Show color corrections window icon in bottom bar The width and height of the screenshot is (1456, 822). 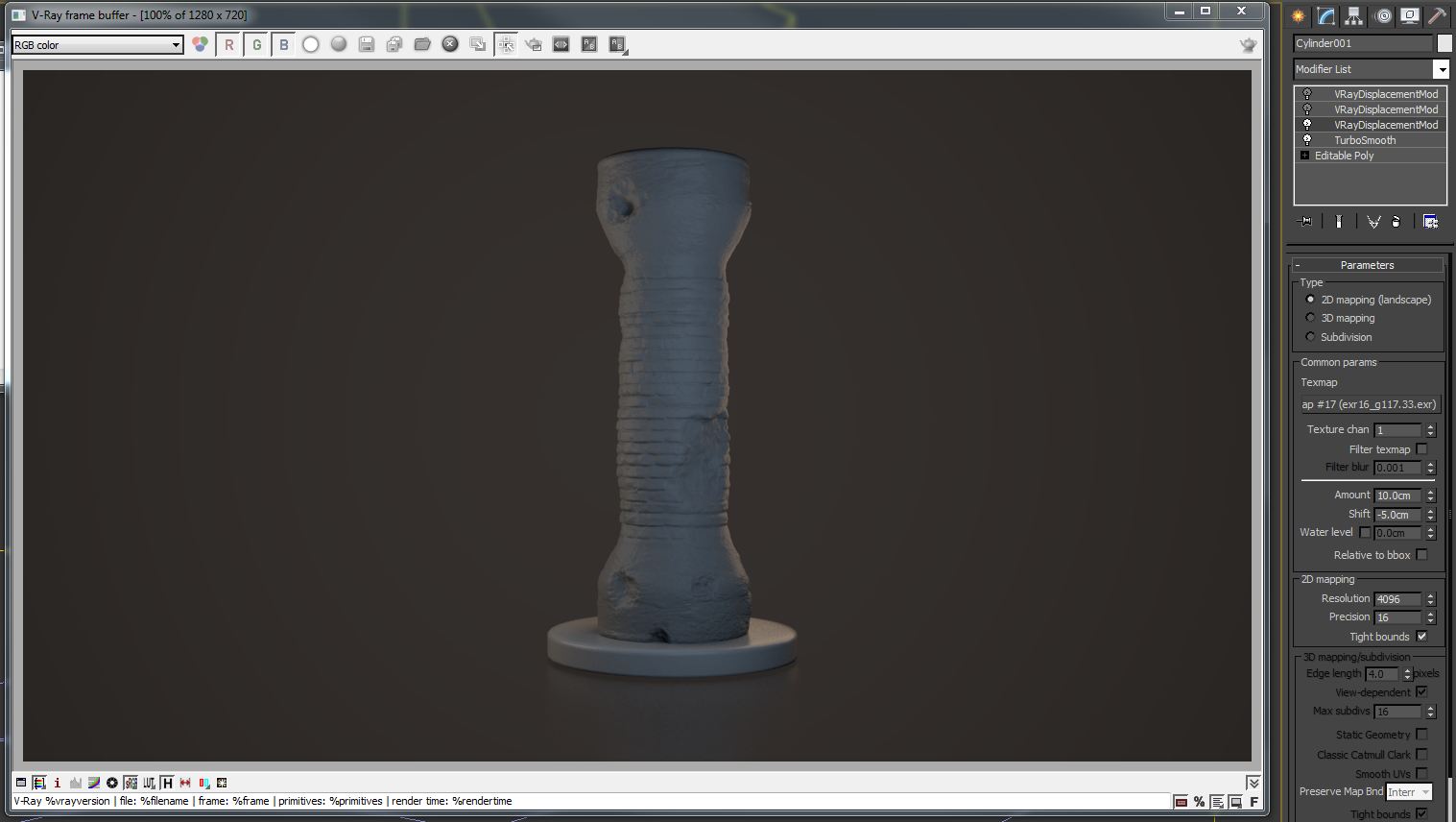coord(21,783)
